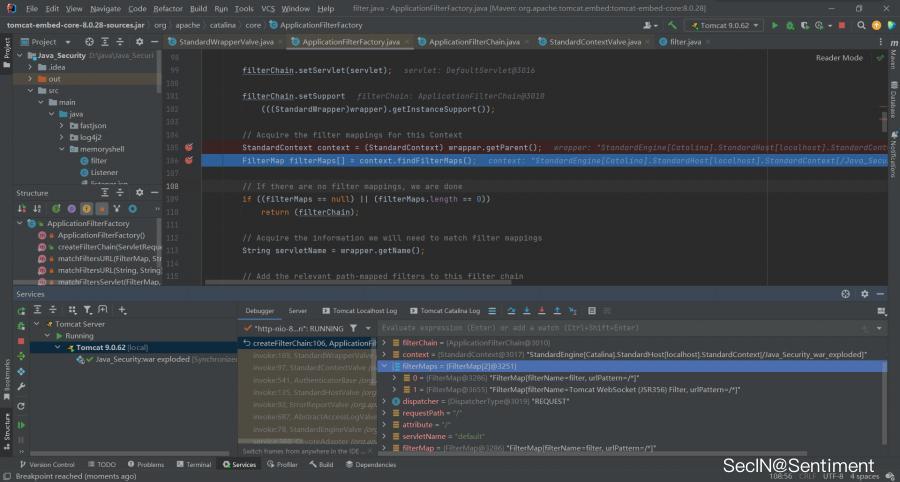Toggle breakpoint on line 105
Screen dimensions: 900x482
click(x=189, y=147)
